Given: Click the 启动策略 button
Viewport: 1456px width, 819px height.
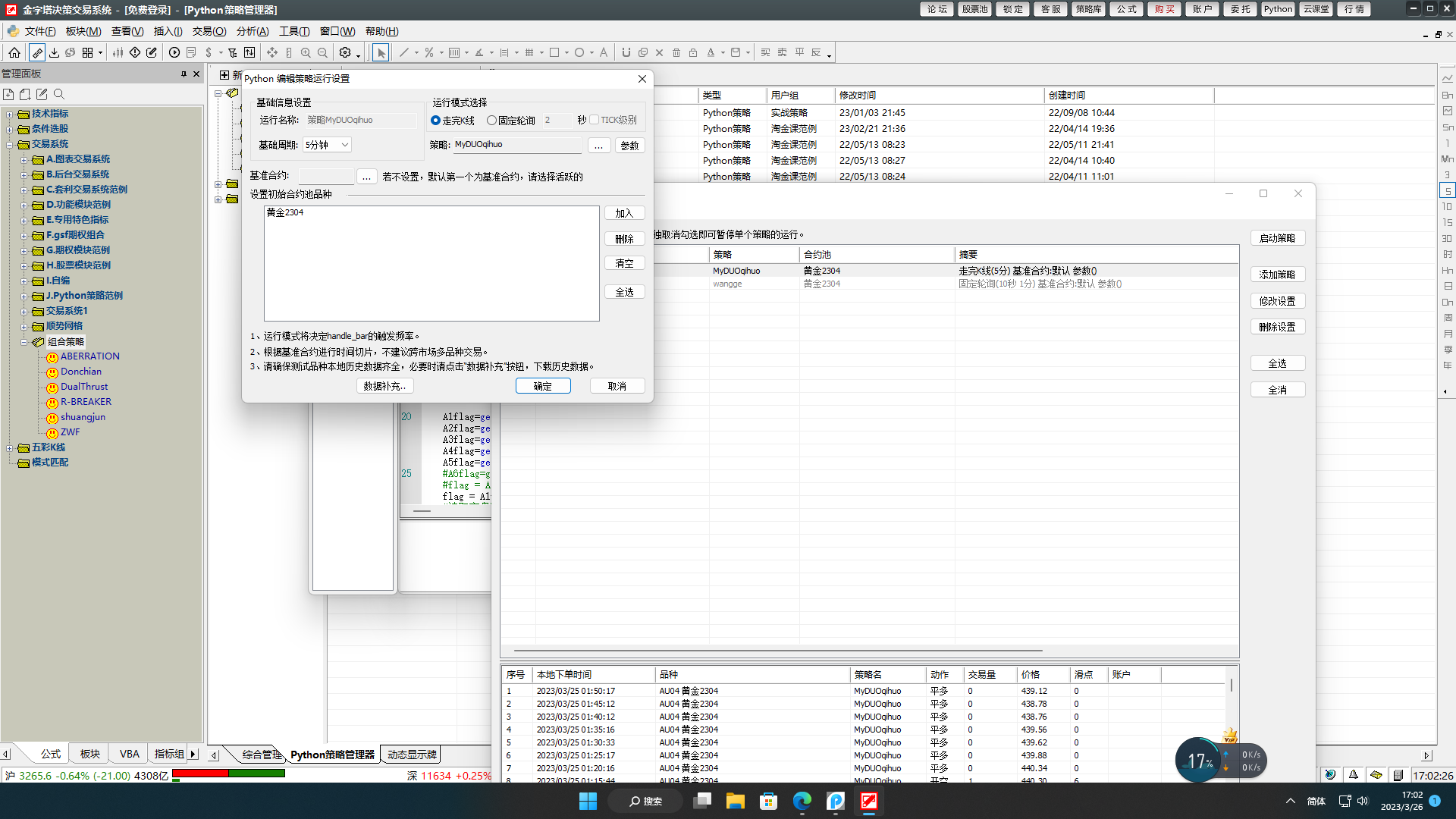Looking at the screenshot, I should [1278, 238].
